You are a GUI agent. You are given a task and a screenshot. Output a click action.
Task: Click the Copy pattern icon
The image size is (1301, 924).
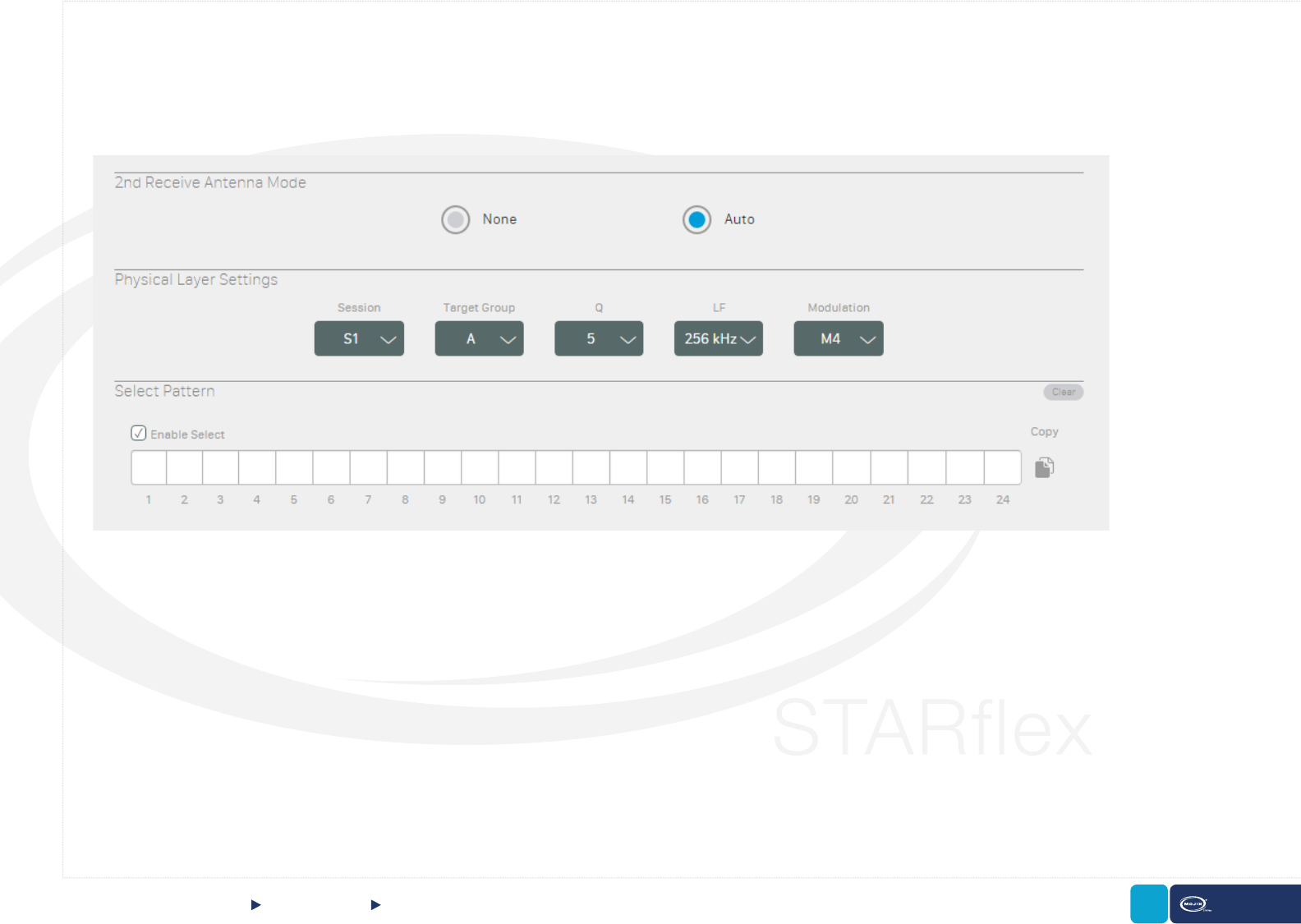[1044, 467]
